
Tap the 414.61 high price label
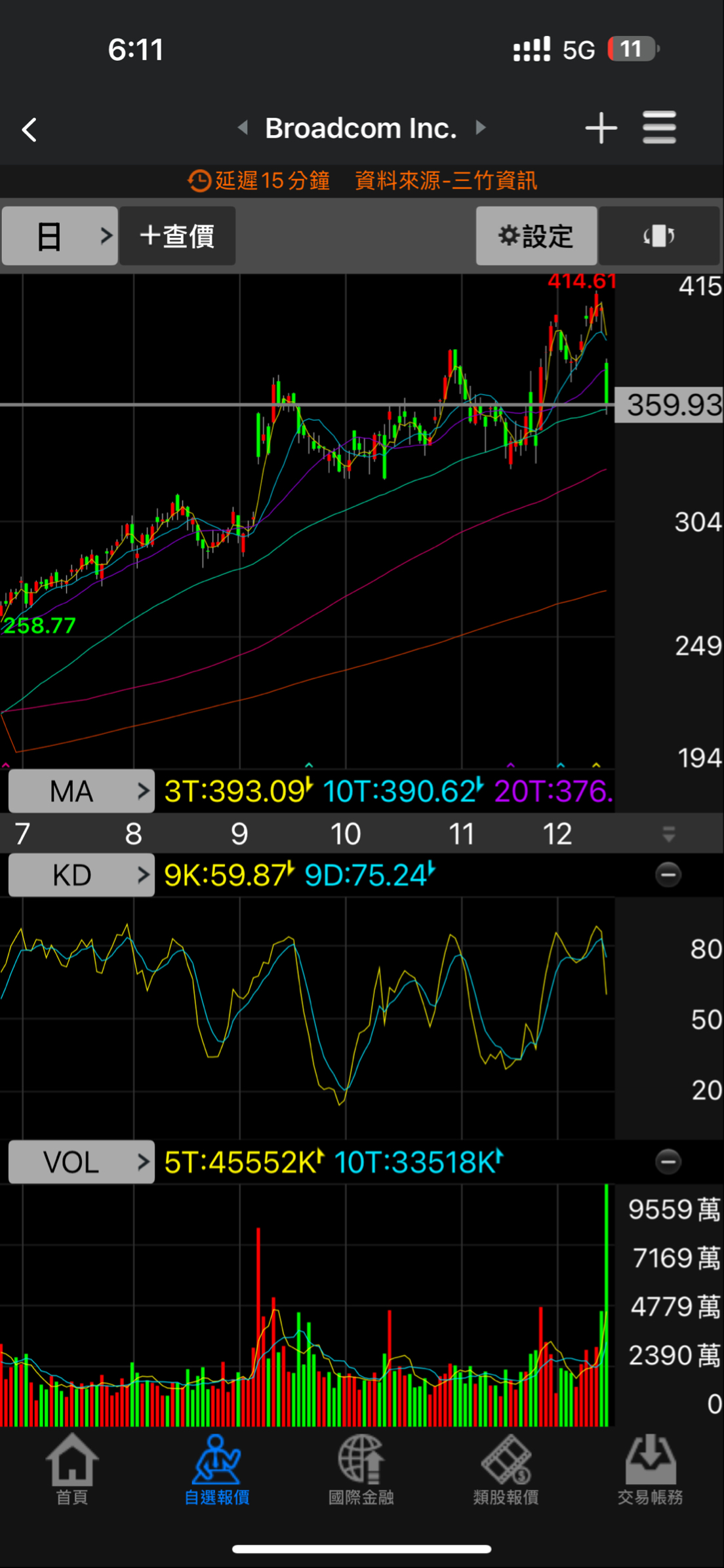point(582,282)
